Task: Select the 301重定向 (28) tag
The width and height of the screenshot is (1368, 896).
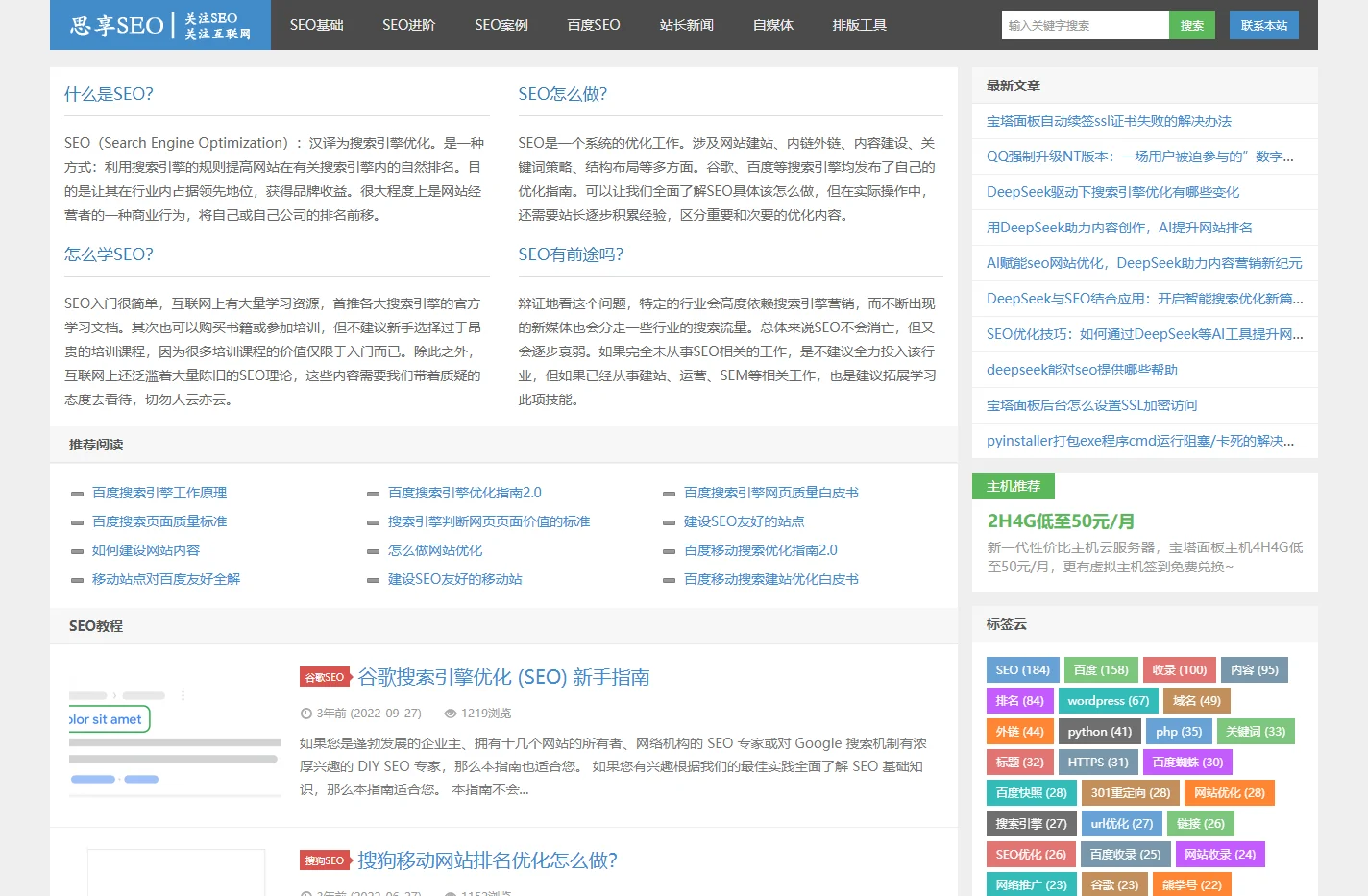Action: pos(1131,793)
